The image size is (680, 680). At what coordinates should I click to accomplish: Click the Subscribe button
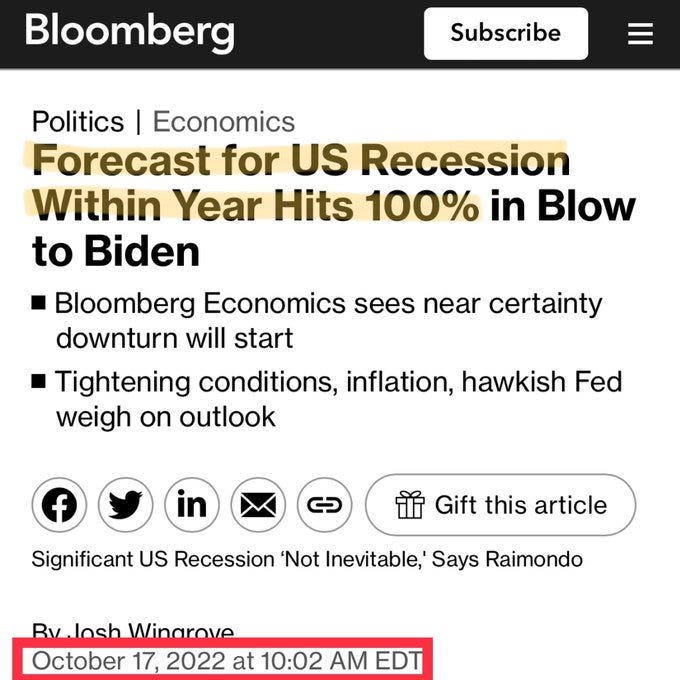coord(506,33)
